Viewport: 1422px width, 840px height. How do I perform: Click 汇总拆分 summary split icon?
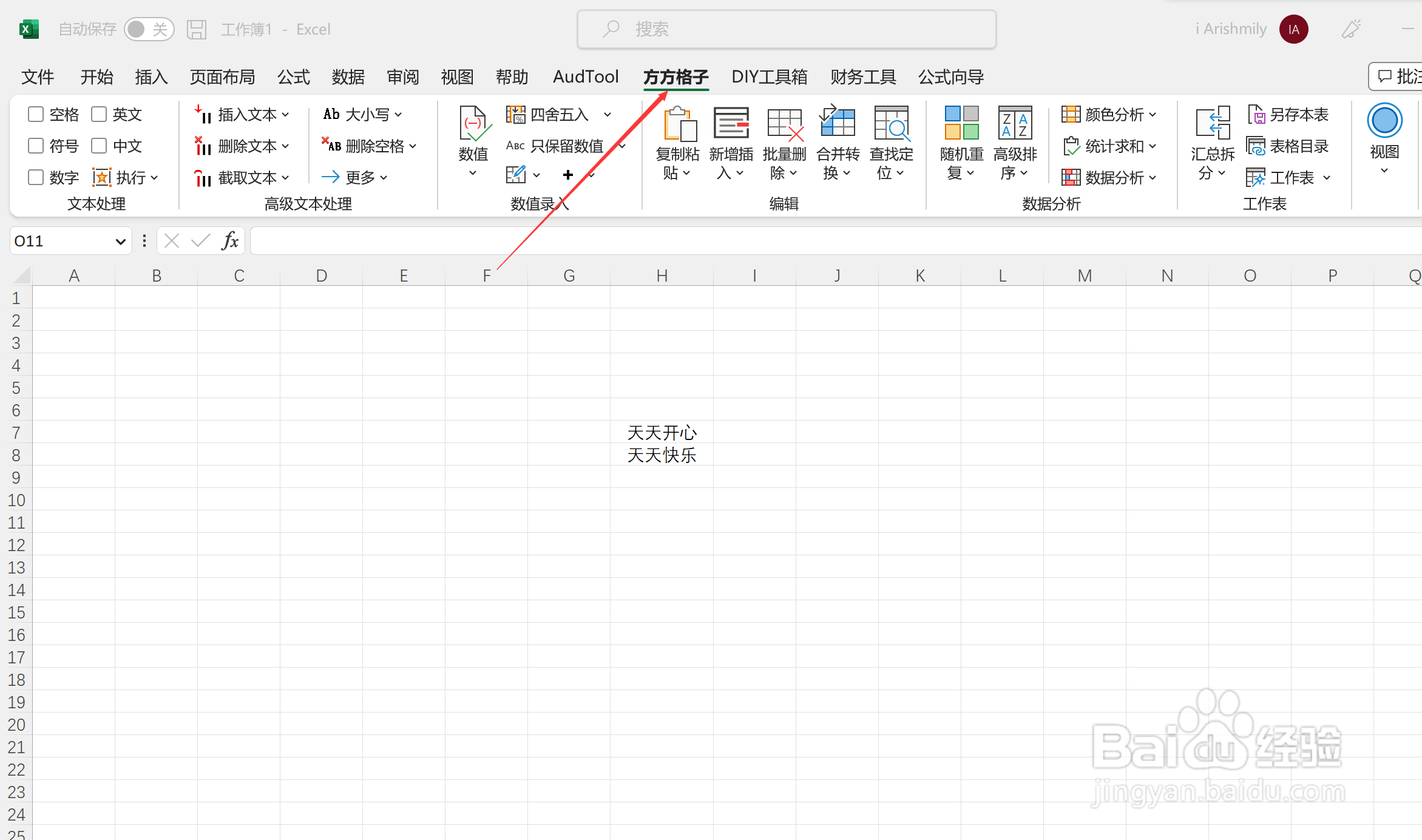(x=1213, y=123)
